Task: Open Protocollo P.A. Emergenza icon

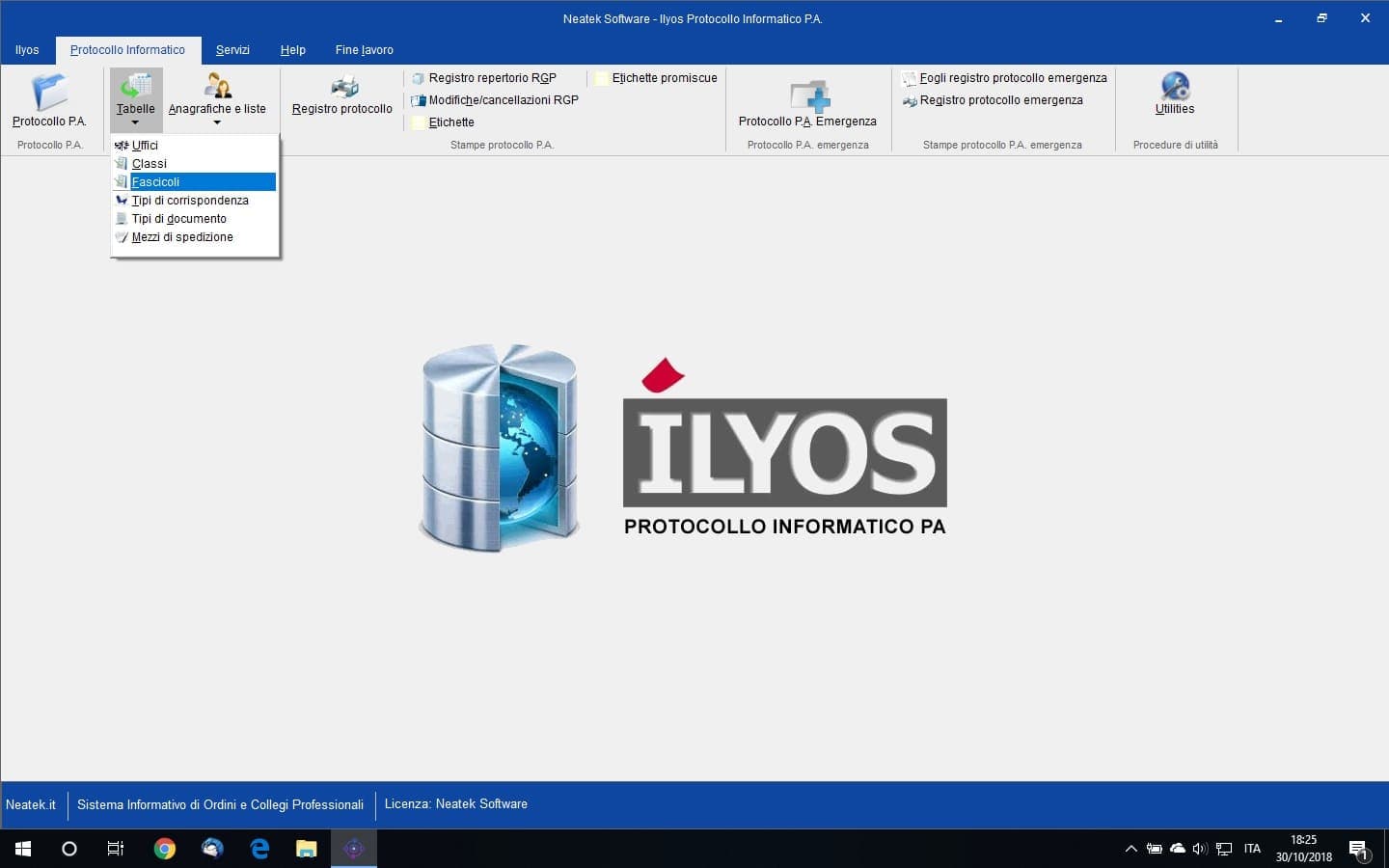Action: 808,95
